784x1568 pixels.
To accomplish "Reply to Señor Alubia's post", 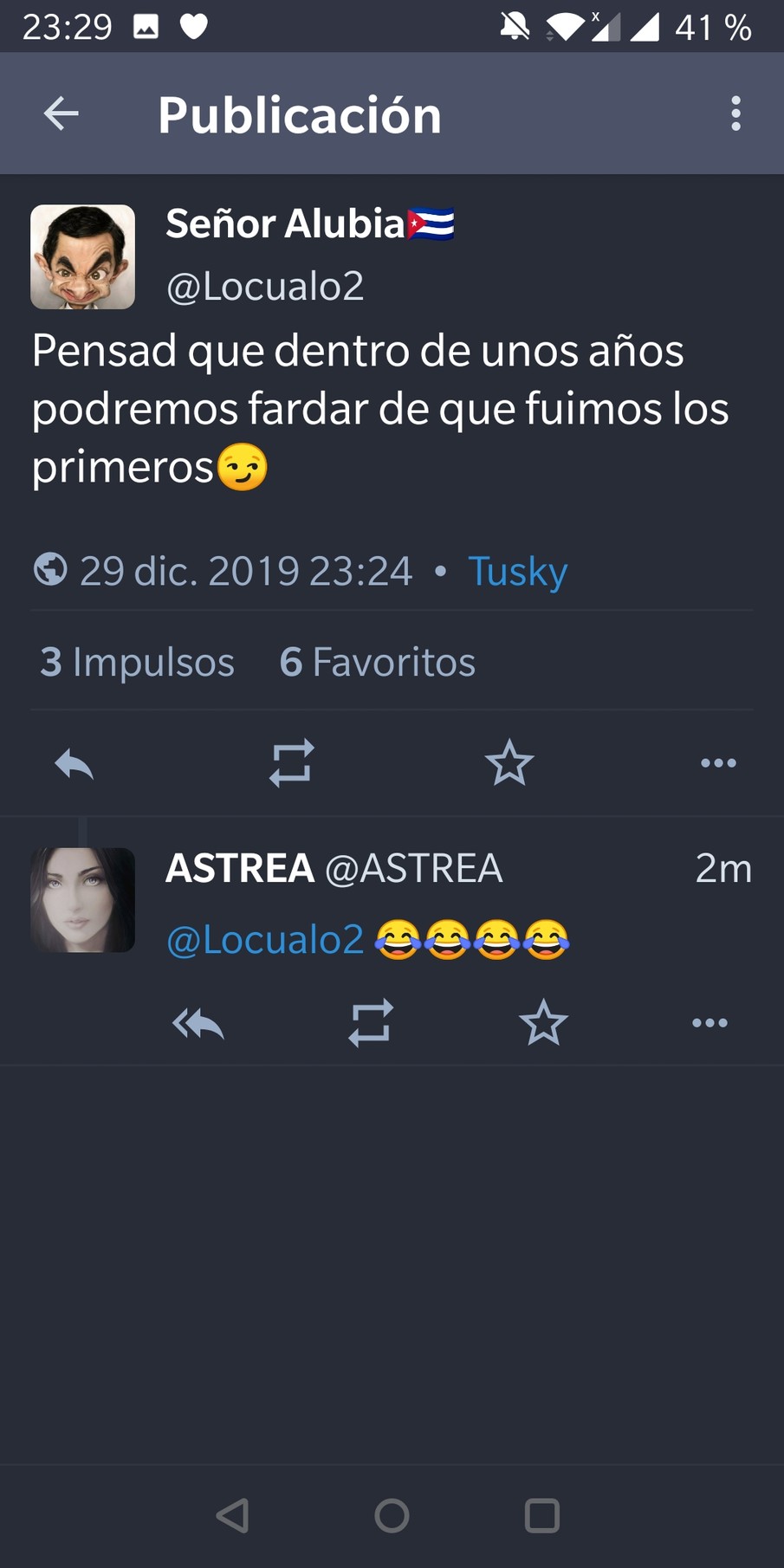I will click(74, 764).
